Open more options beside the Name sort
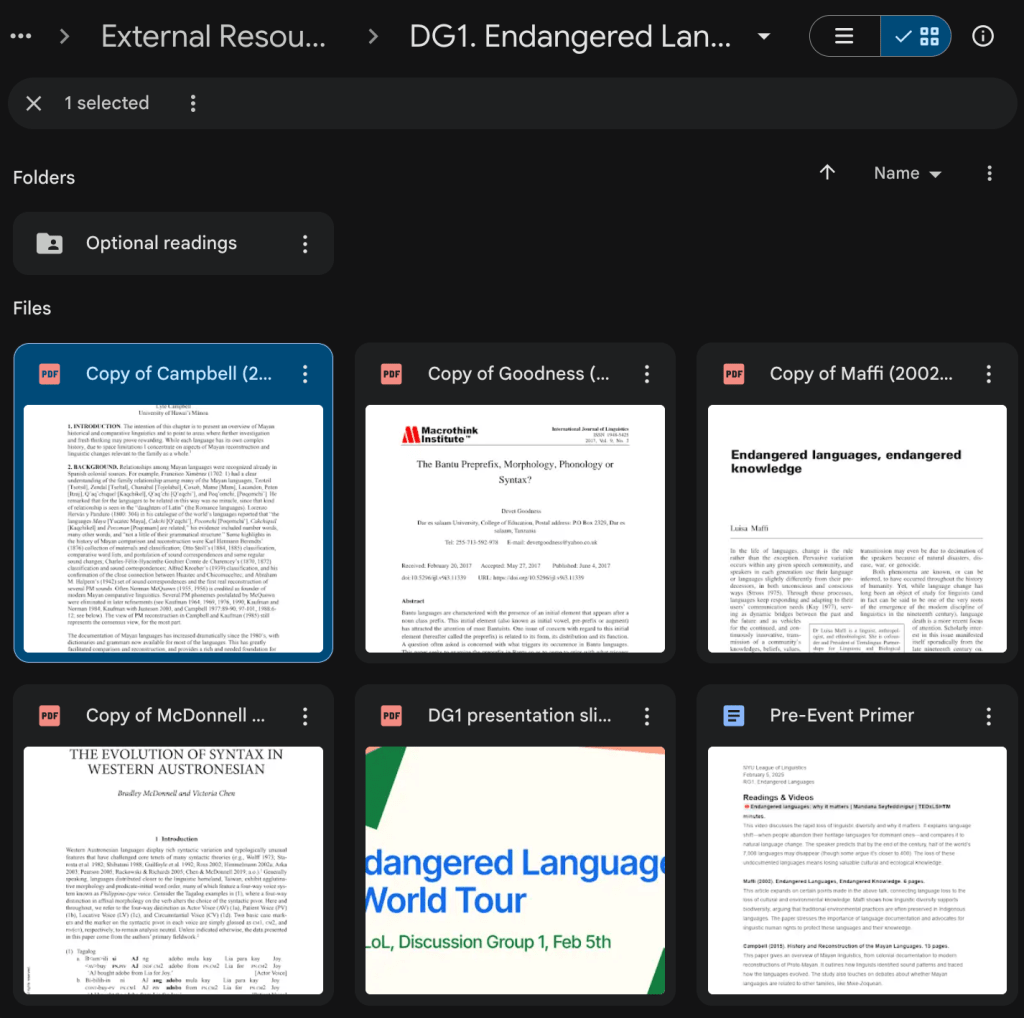This screenshot has width=1024, height=1018. pyautogui.click(x=989, y=173)
